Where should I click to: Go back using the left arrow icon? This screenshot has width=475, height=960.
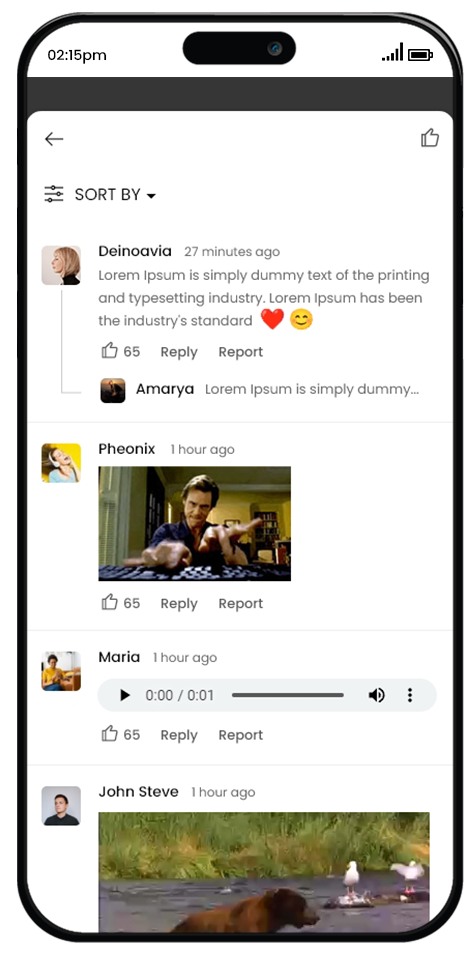click(54, 139)
